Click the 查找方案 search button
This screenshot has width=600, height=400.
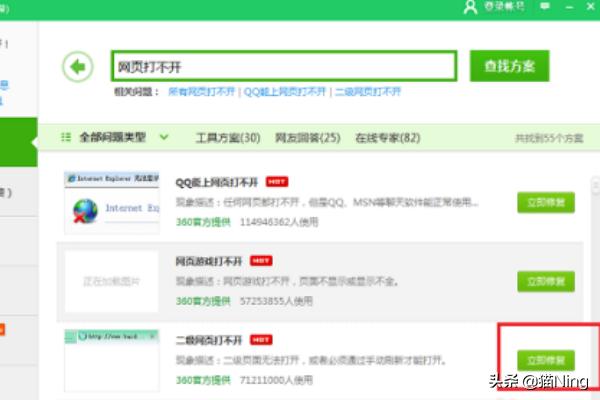509,66
